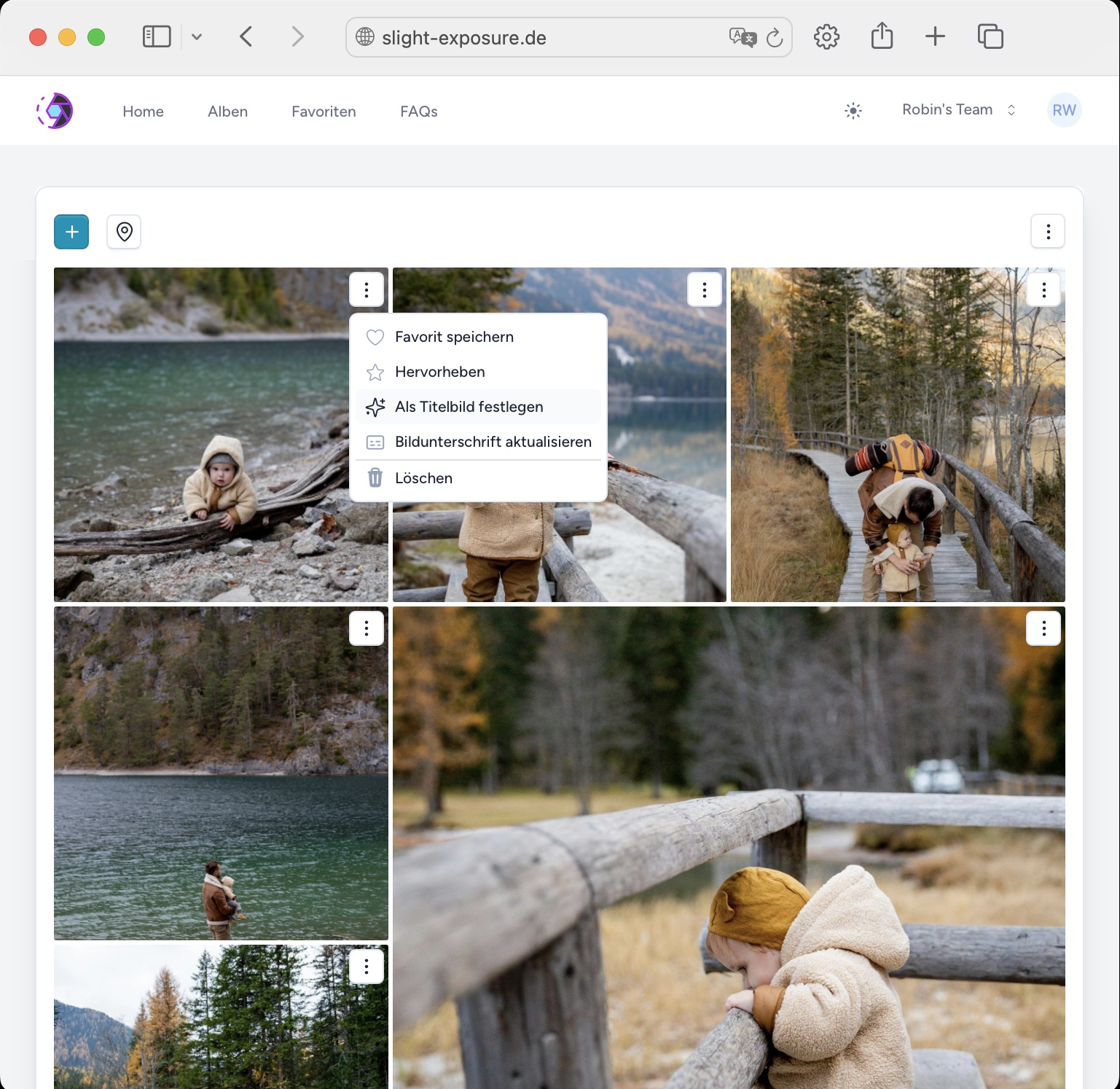The image size is (1120, 1089).
Task: Toggle favorite via heart icon
Action: (x=375, y=337)
